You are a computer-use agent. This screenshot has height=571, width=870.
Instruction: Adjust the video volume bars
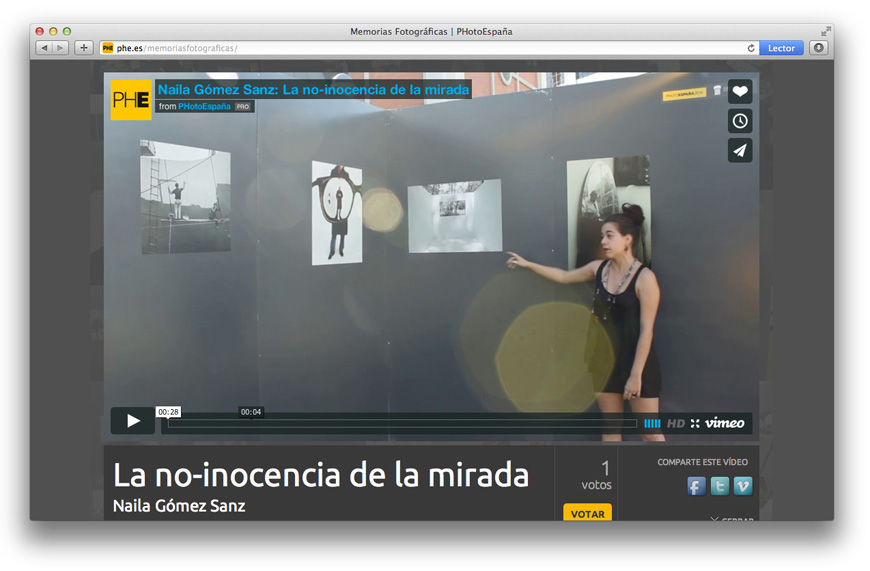click(x=652, y=423)
